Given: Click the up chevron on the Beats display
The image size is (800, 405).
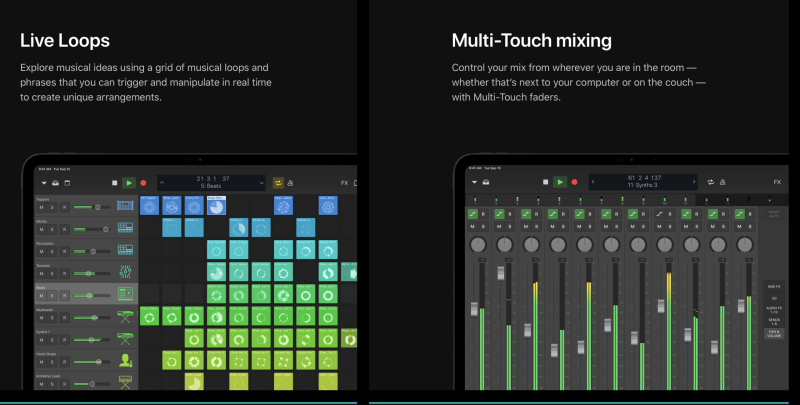Looking at the screenshot, I should coord(162,183).
